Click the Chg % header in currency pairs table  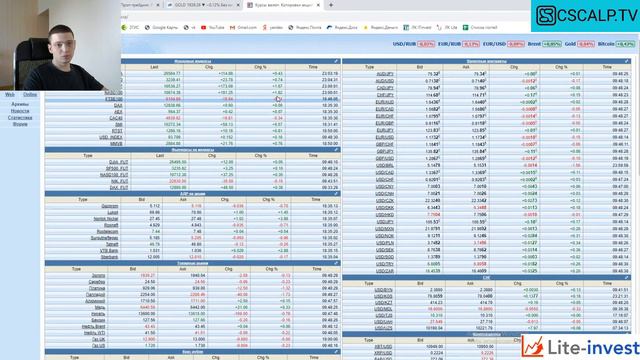(x=561, y=67)
